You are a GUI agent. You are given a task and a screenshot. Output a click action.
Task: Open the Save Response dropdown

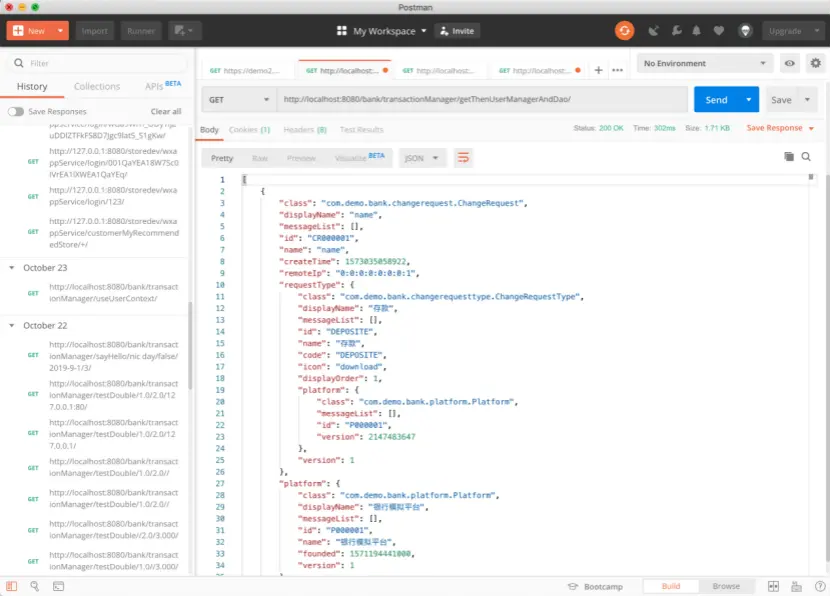[x=780, y=128]
